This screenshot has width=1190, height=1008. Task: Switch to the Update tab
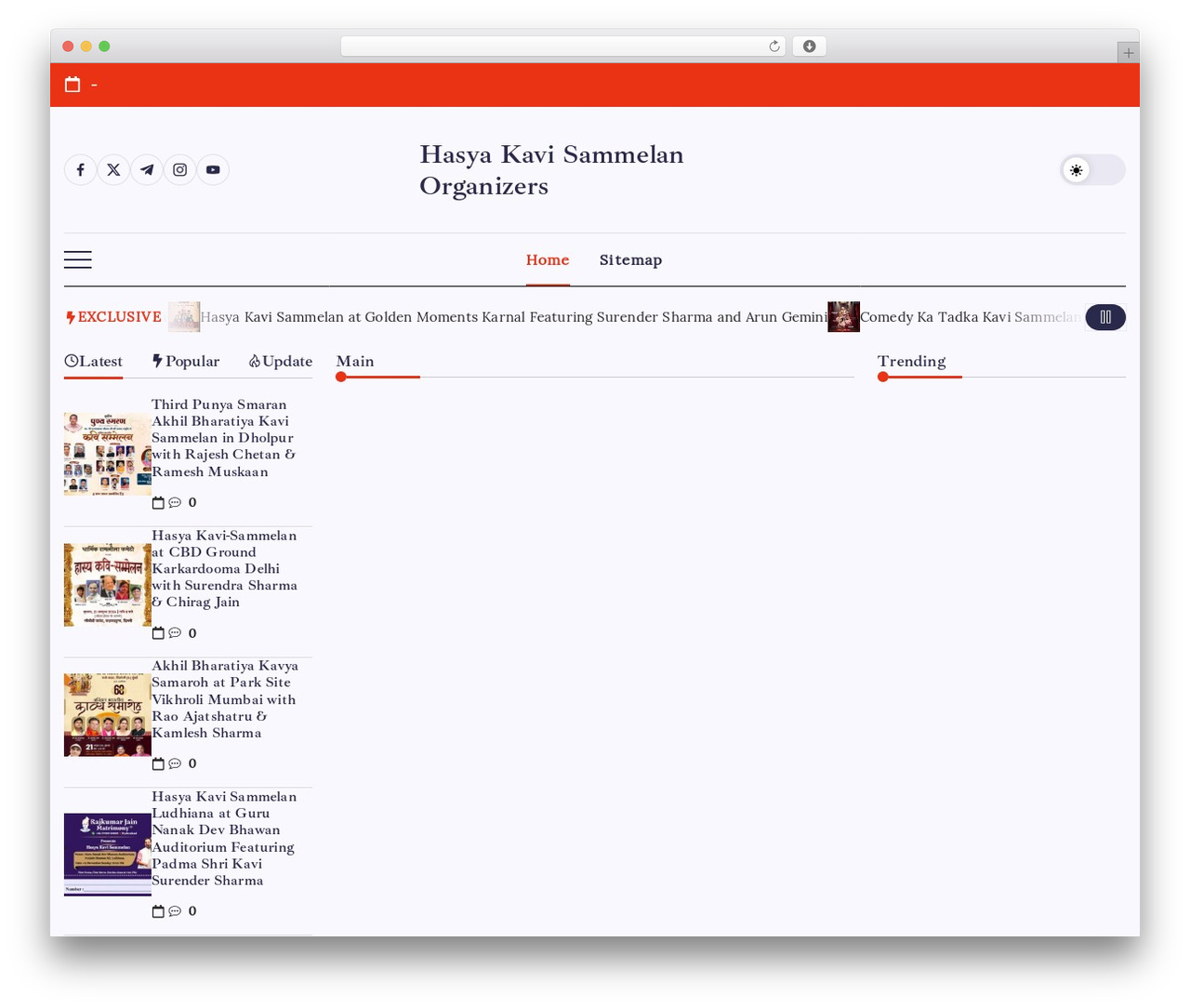281,362
